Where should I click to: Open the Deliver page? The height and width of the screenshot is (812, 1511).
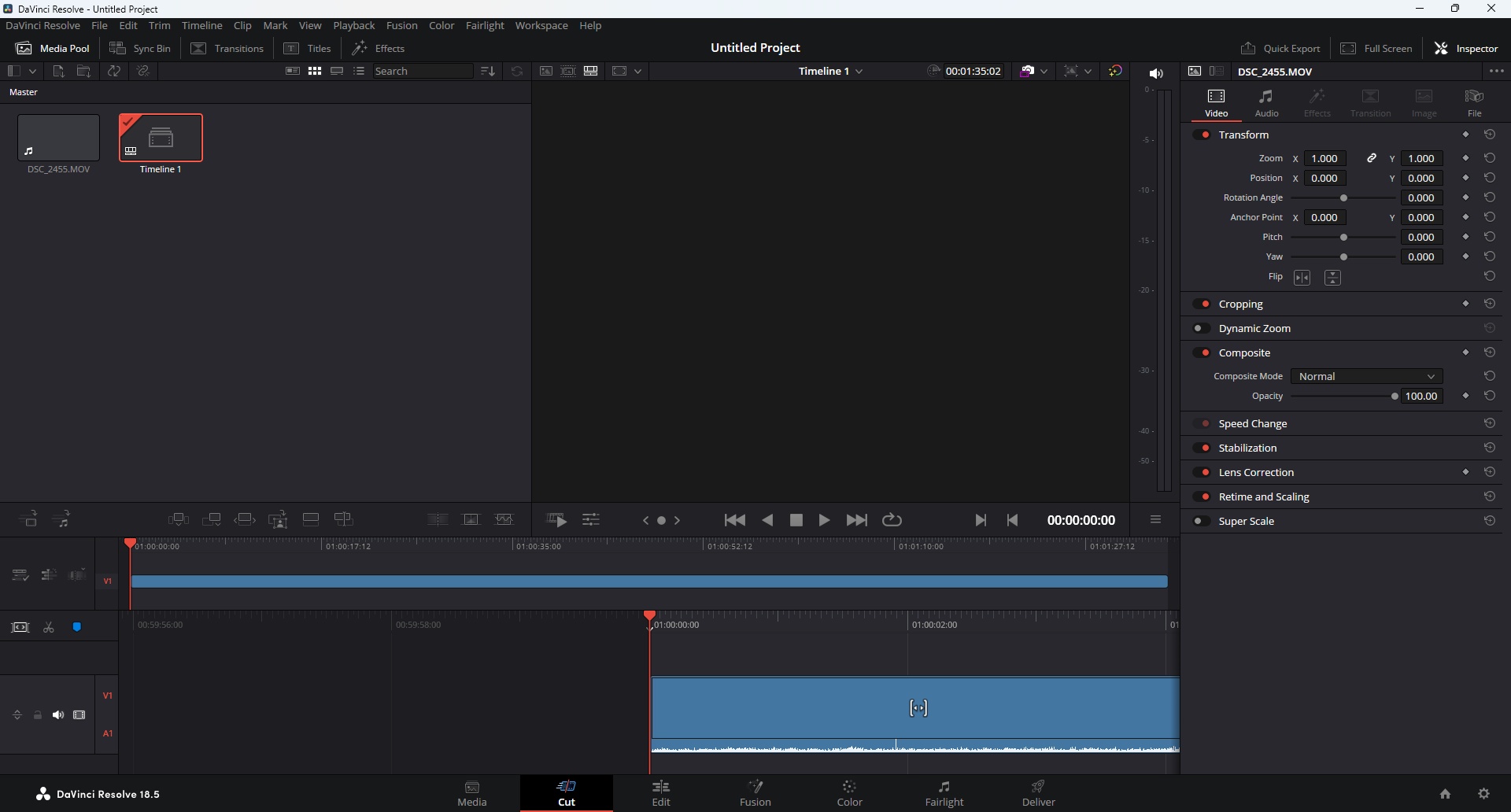(1039, 793)
